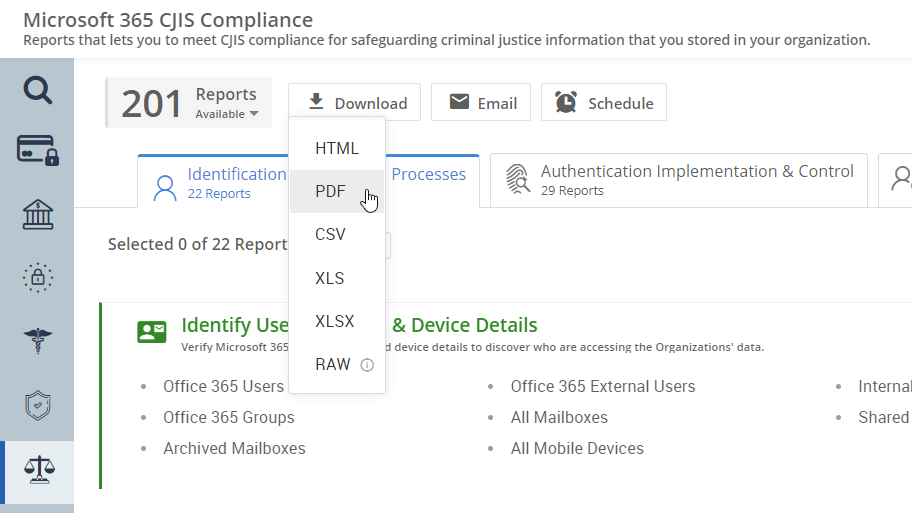Open the Schedule button
912x513 pixels.
(603, 103)
